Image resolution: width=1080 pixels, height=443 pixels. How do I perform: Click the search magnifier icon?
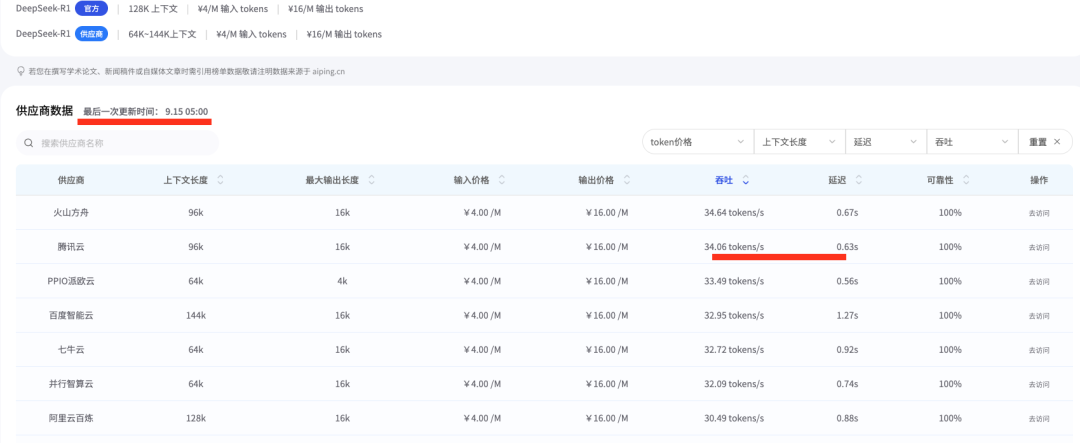tap(29, 143)
